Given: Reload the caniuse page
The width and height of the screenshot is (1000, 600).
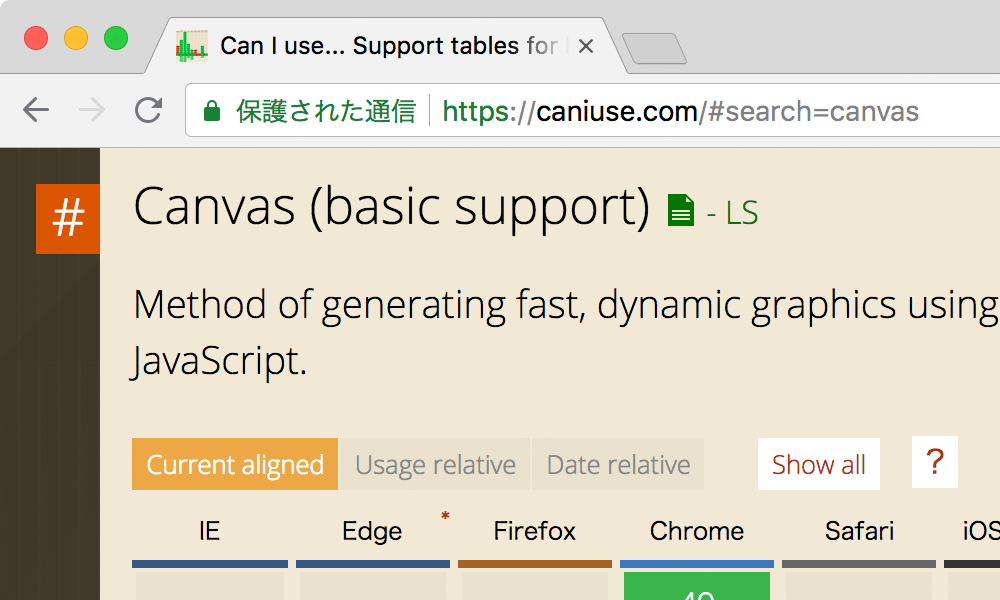Looking at the screenshot, I should tap(149, 110).
